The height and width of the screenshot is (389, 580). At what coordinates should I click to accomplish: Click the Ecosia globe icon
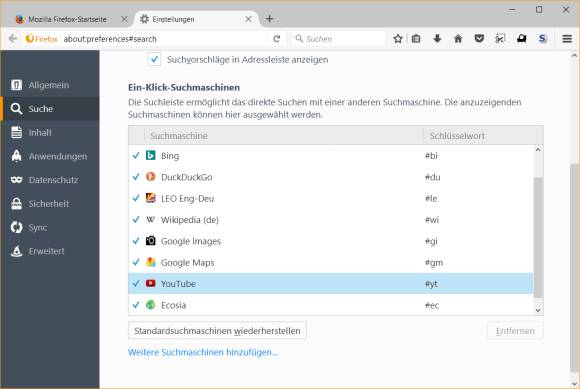click(151, 305)
